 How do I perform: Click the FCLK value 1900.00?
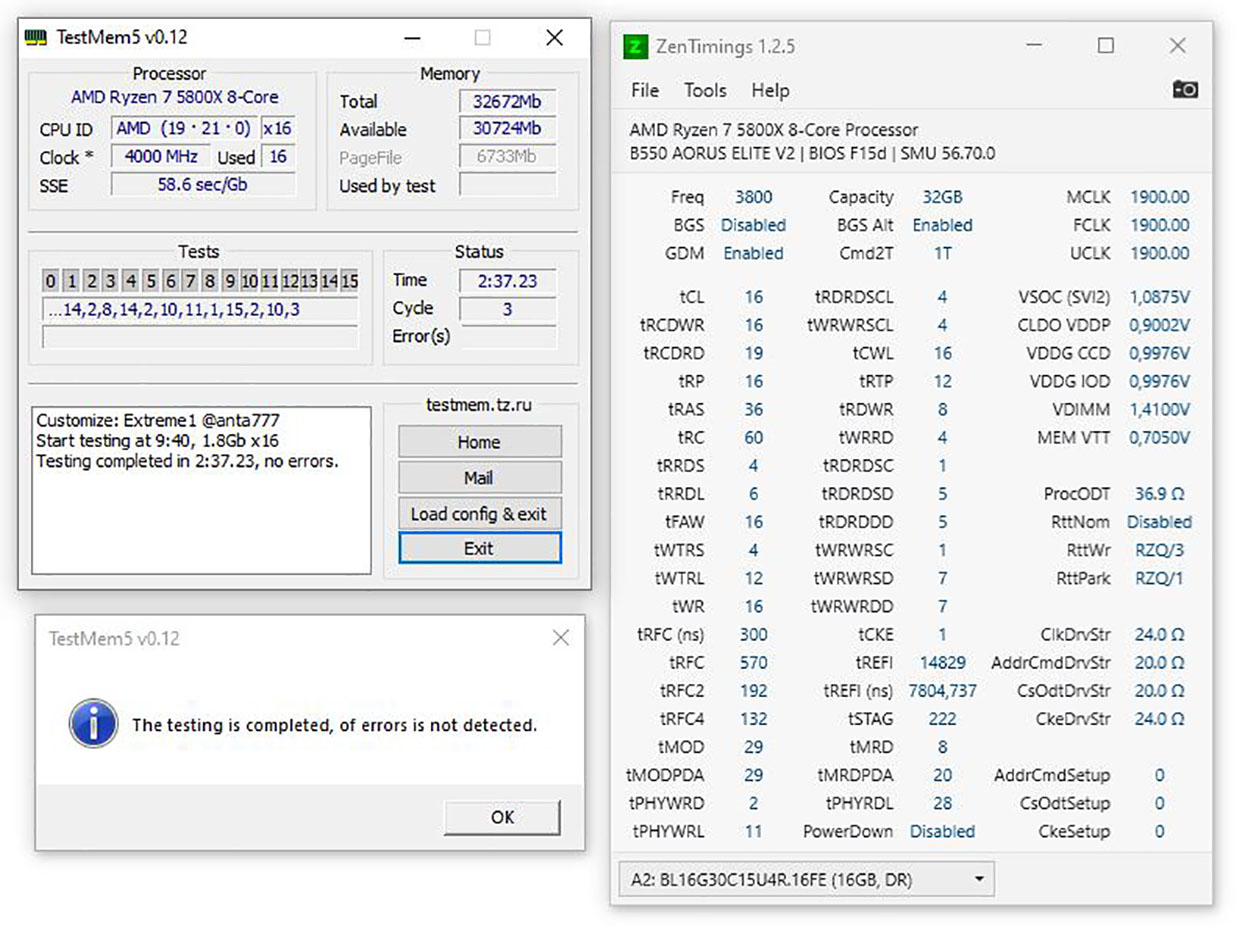[1160, 226]
